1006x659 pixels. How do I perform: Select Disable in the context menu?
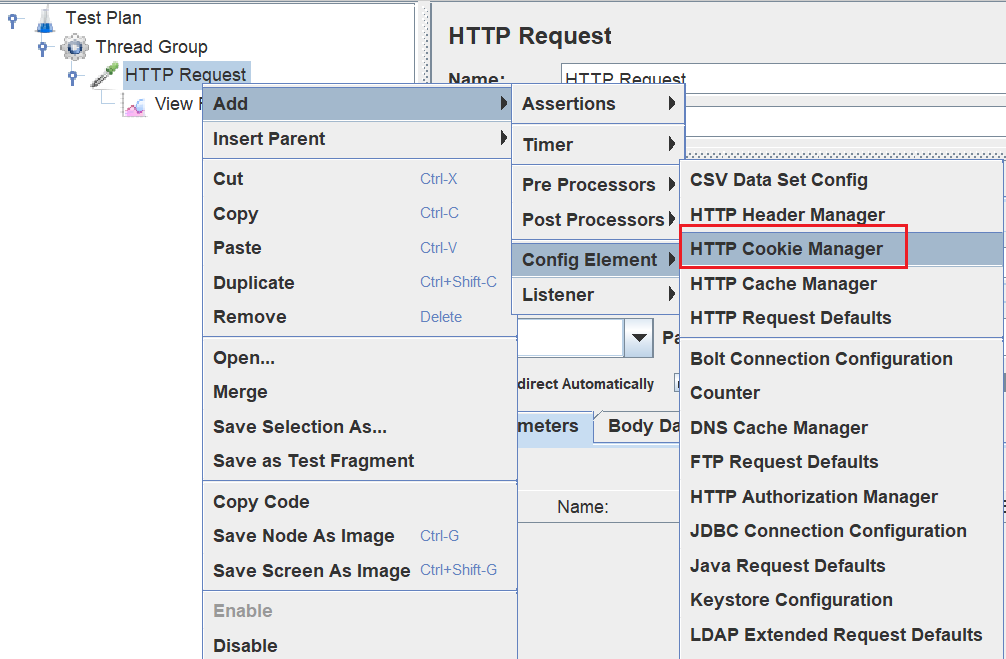pos(360,646)
